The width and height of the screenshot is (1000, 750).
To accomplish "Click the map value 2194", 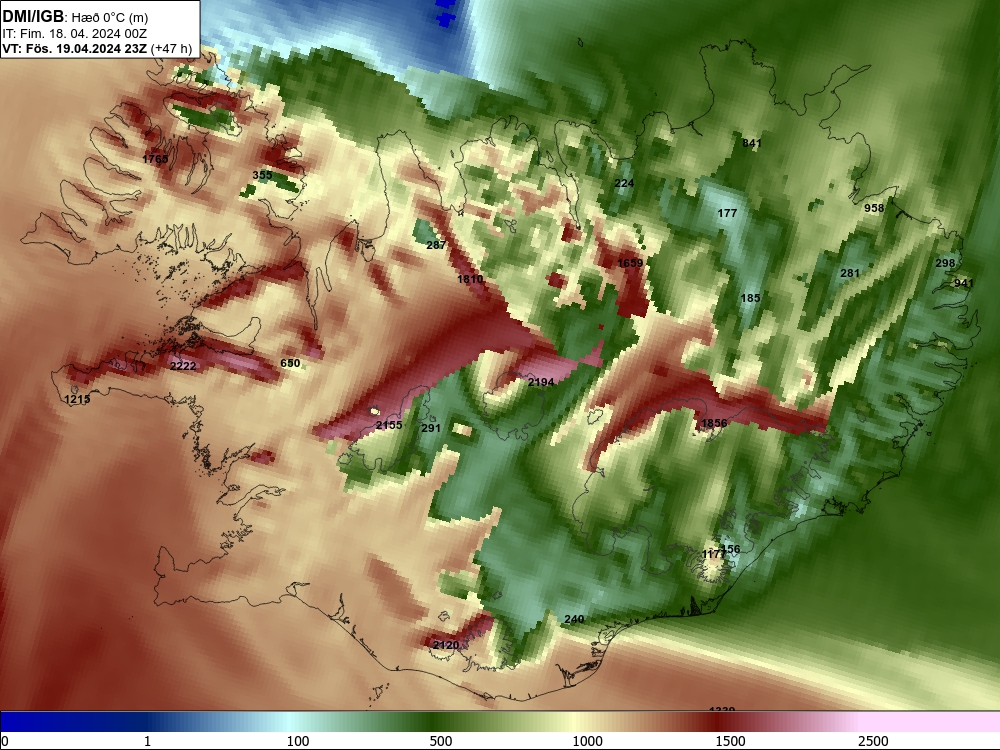I will [541, 382].
